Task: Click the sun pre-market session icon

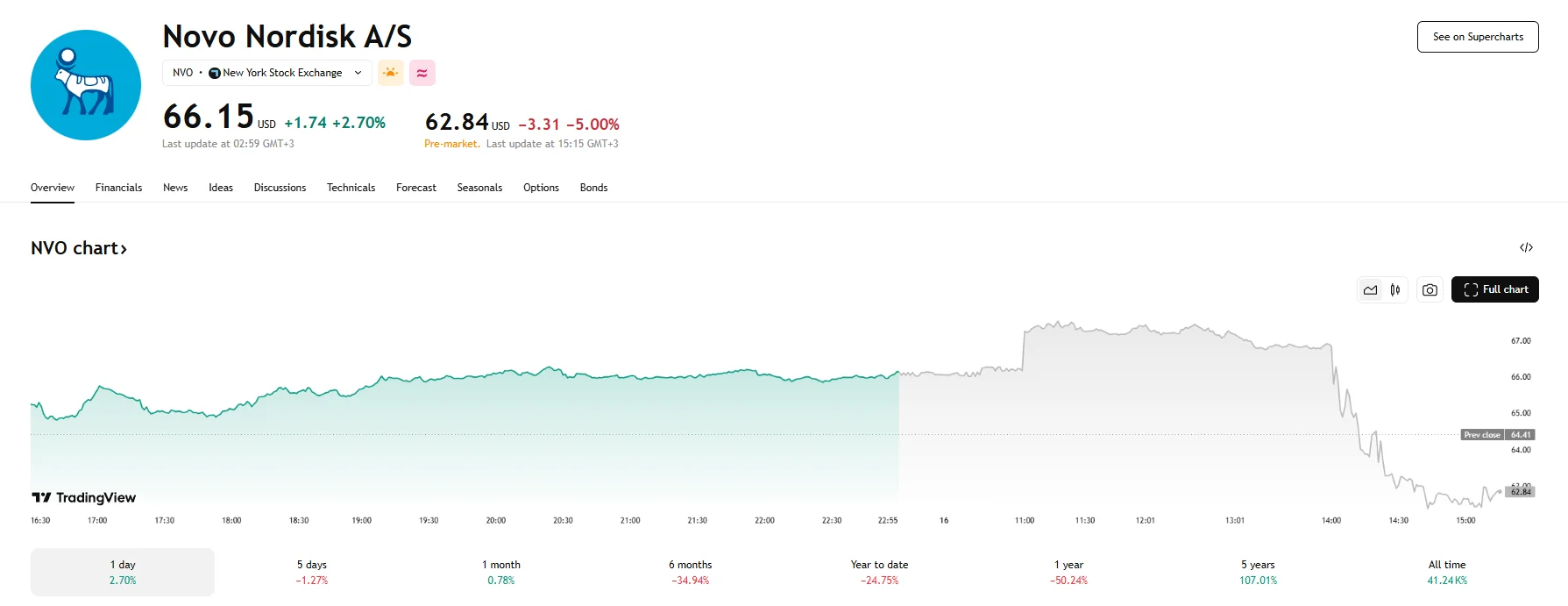Action: point(391,73)
